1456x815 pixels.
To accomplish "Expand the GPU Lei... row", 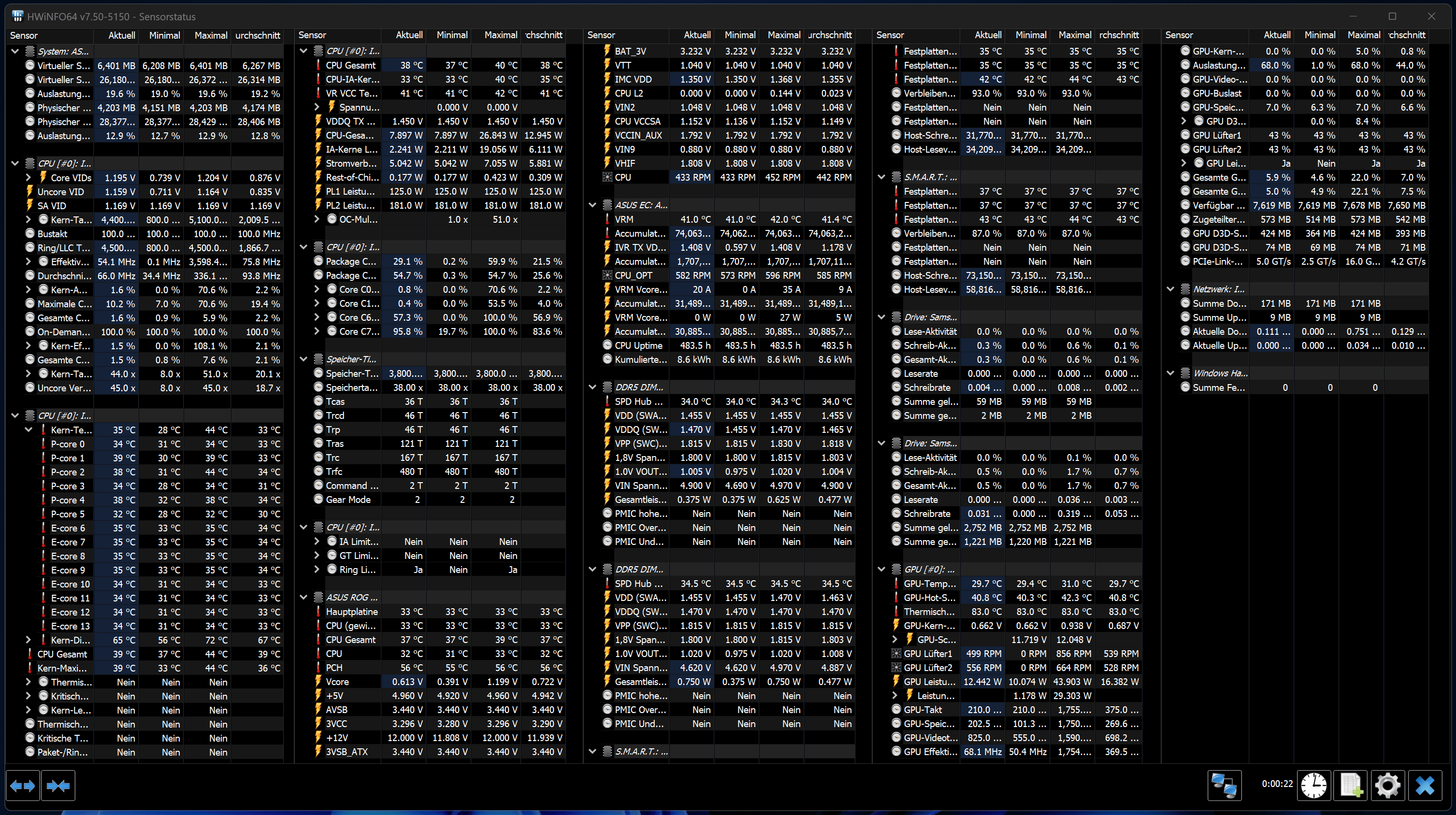I will point(1183,163).
